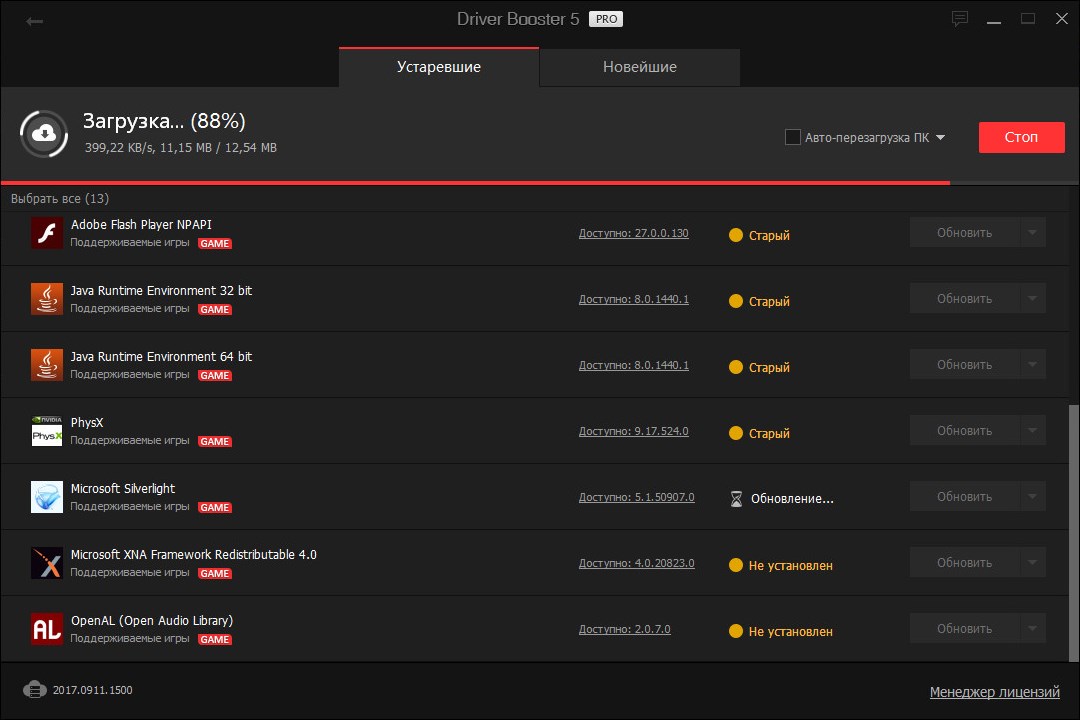Switch to the Новейшие tab
1080x720 pixels.
(639, 67)
